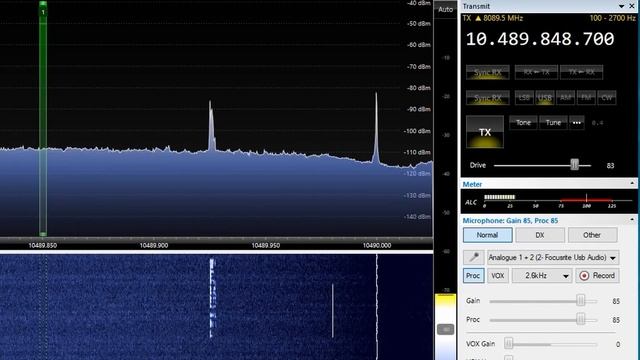The image size is (640, 360).
Task: Switch to the Normal microphone profile
Action: click(x=487, y=235)
